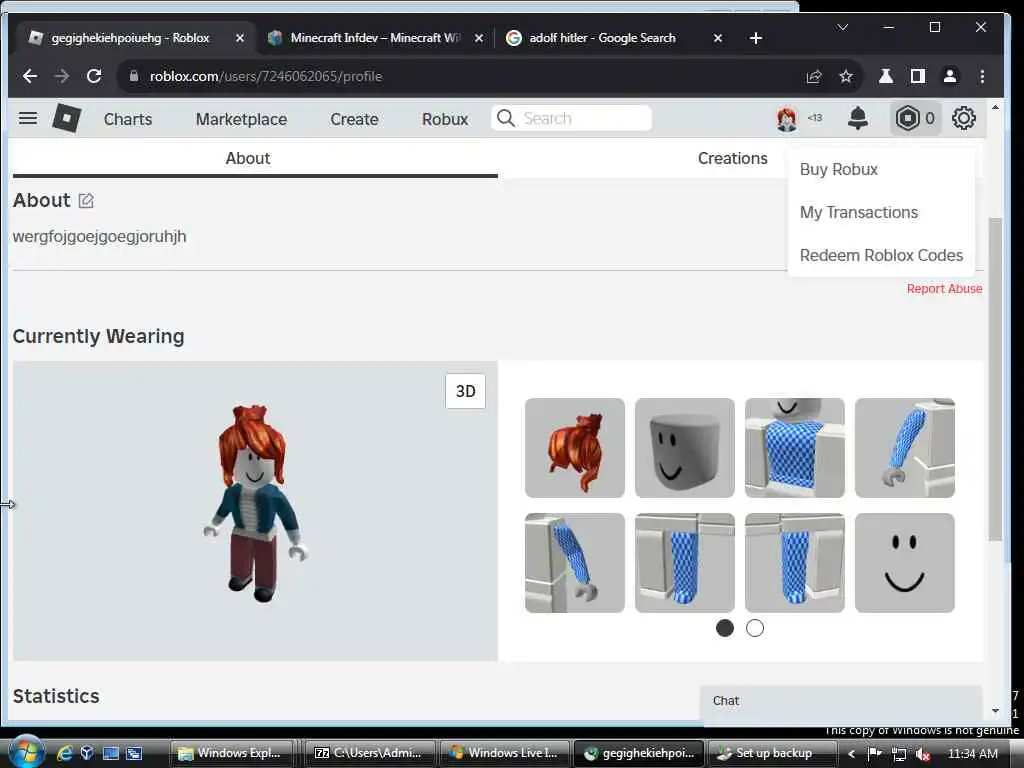Choose Redeem Roblox Codes from the dropdown
Screen dimensions: 1024x768
(881, 255)
